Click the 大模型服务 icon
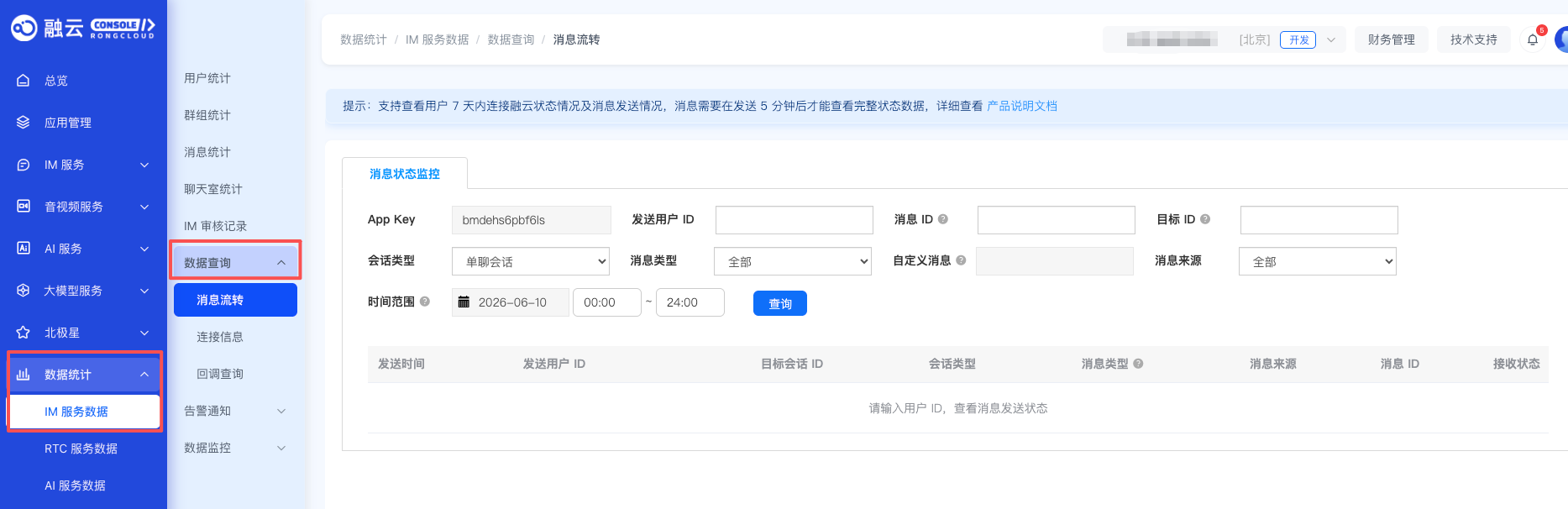The width and height of the screenshot is (1568, 509). [24, 291]
